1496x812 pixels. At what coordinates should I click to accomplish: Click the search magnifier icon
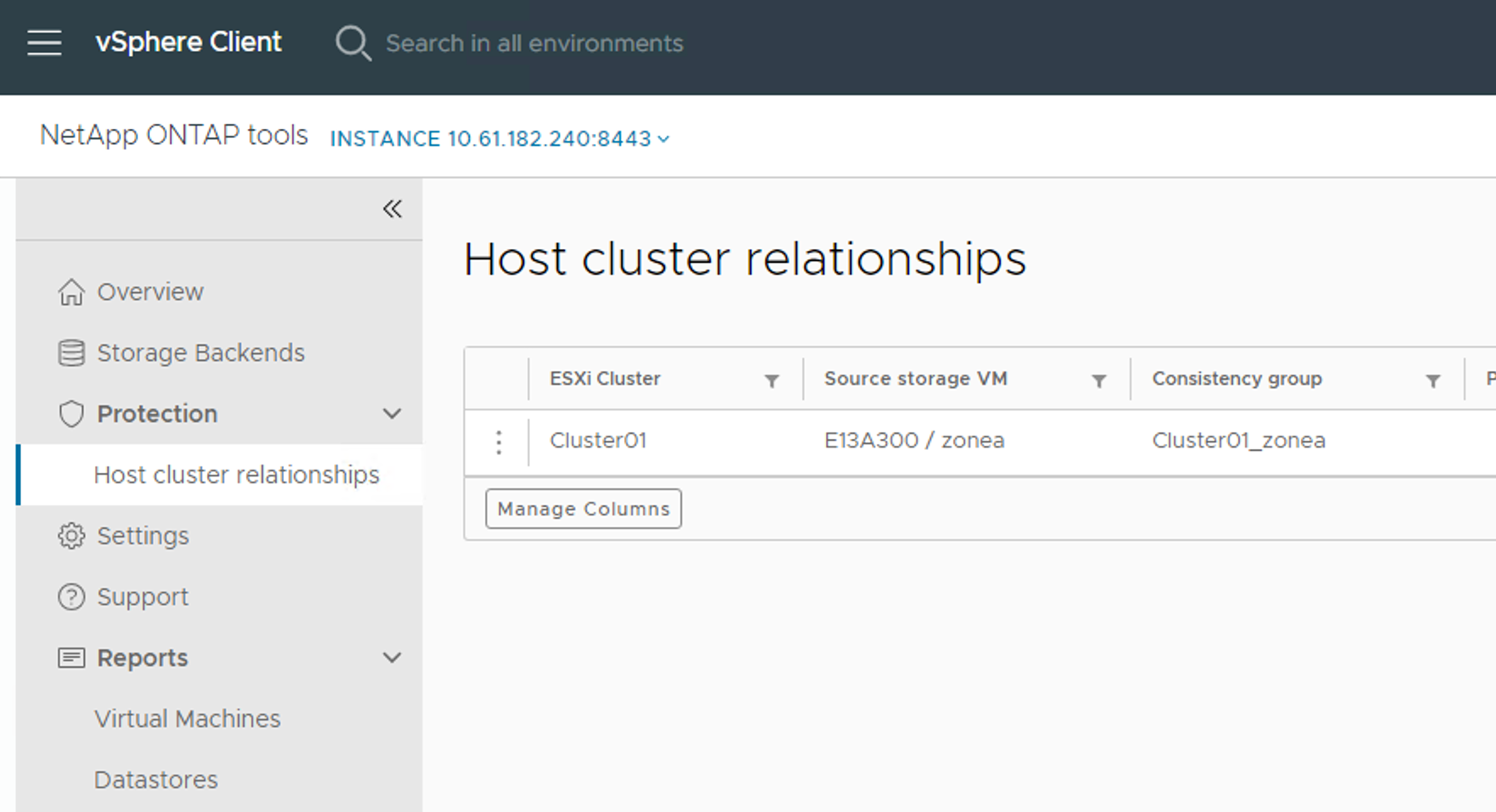353,42
